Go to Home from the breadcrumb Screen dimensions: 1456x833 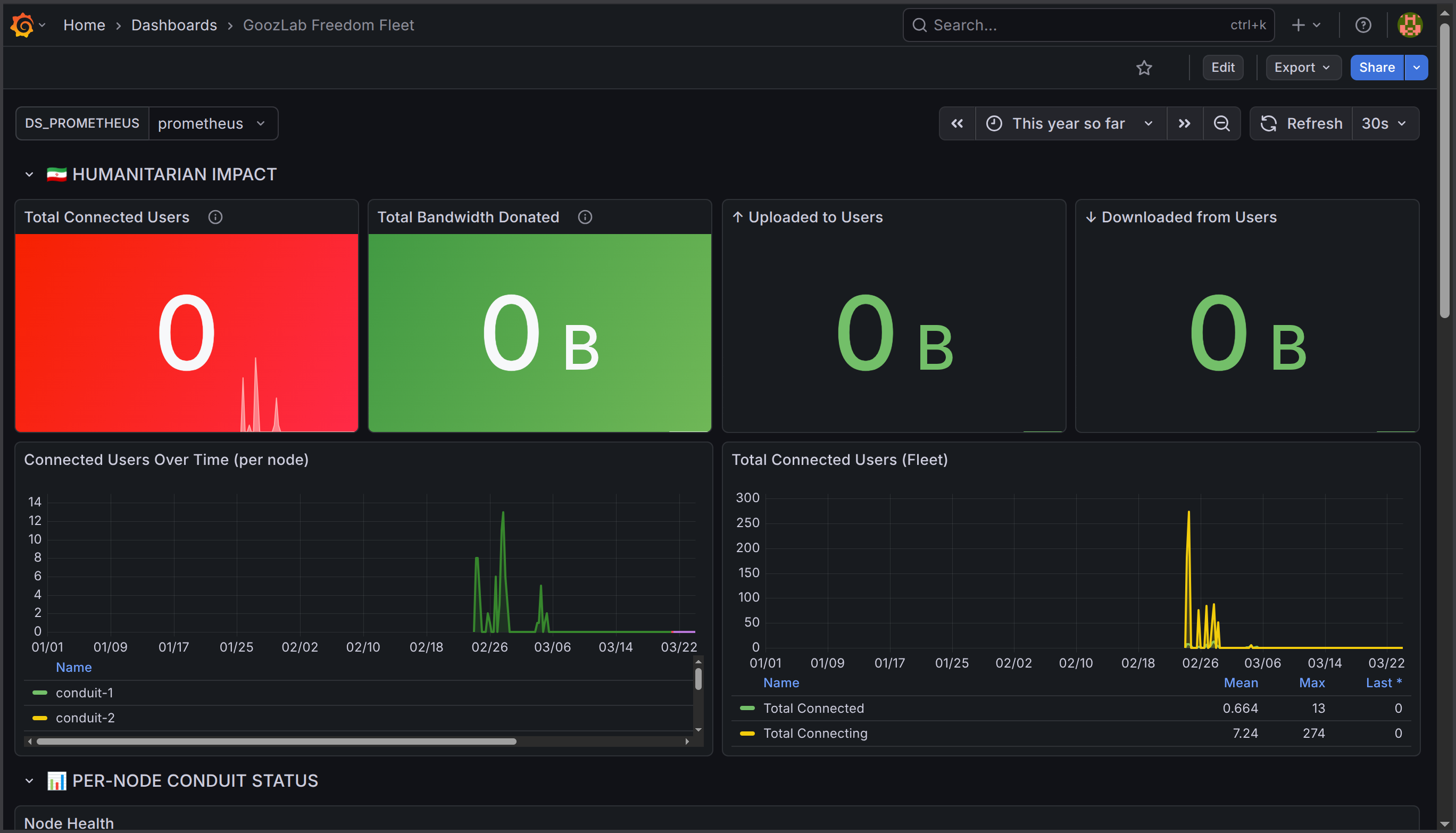pyautogui.click(x=84, y=24)
